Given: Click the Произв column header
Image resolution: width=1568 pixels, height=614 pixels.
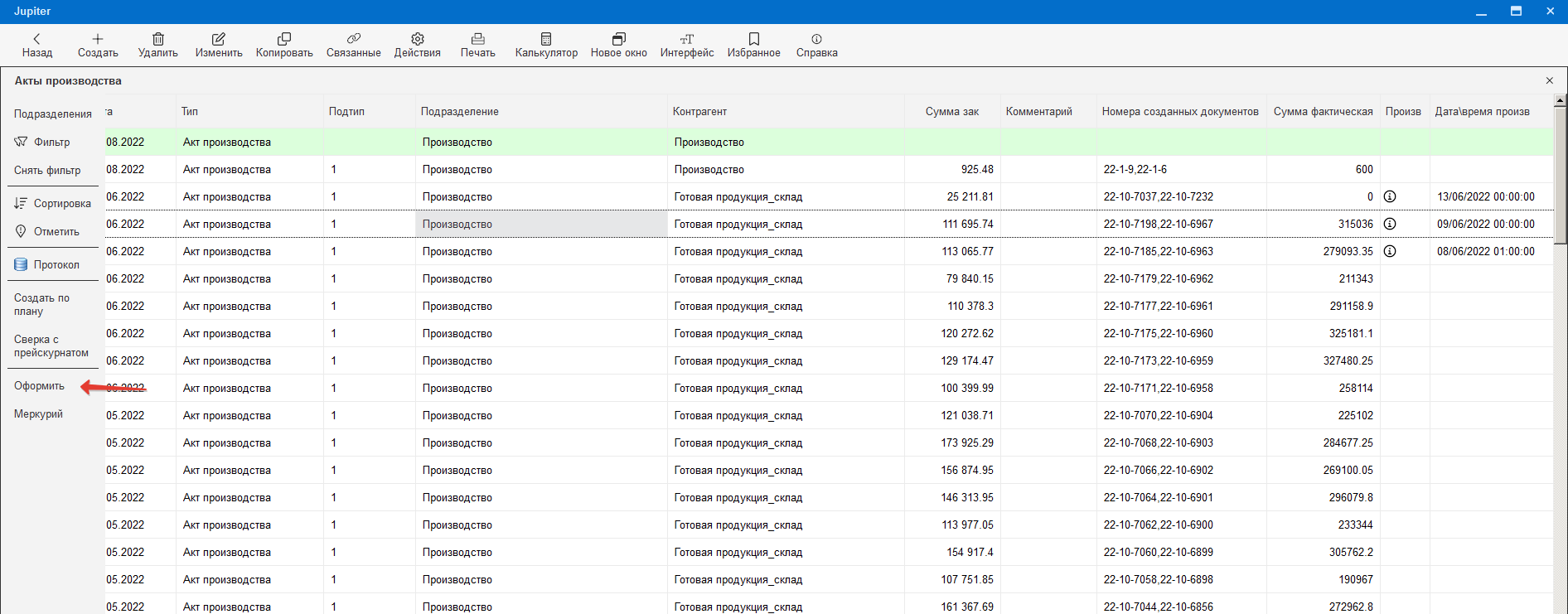Looking at the screenshot, I should coord(1403,111).
